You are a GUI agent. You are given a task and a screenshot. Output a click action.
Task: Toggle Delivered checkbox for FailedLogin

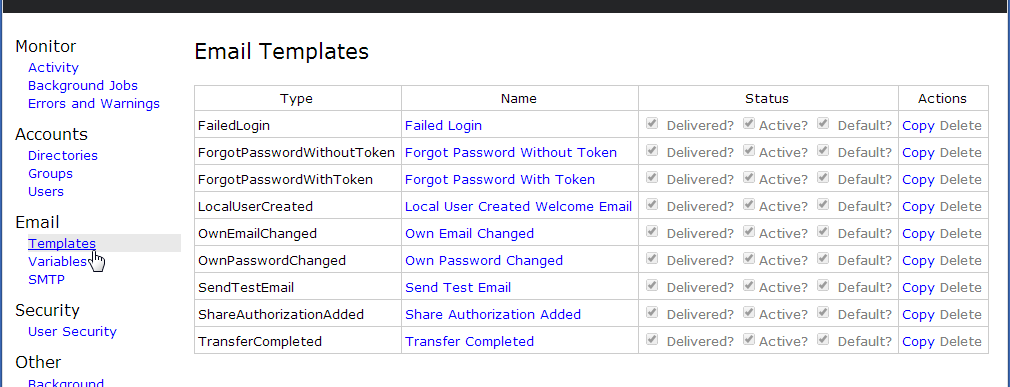(x=652, y=124)
